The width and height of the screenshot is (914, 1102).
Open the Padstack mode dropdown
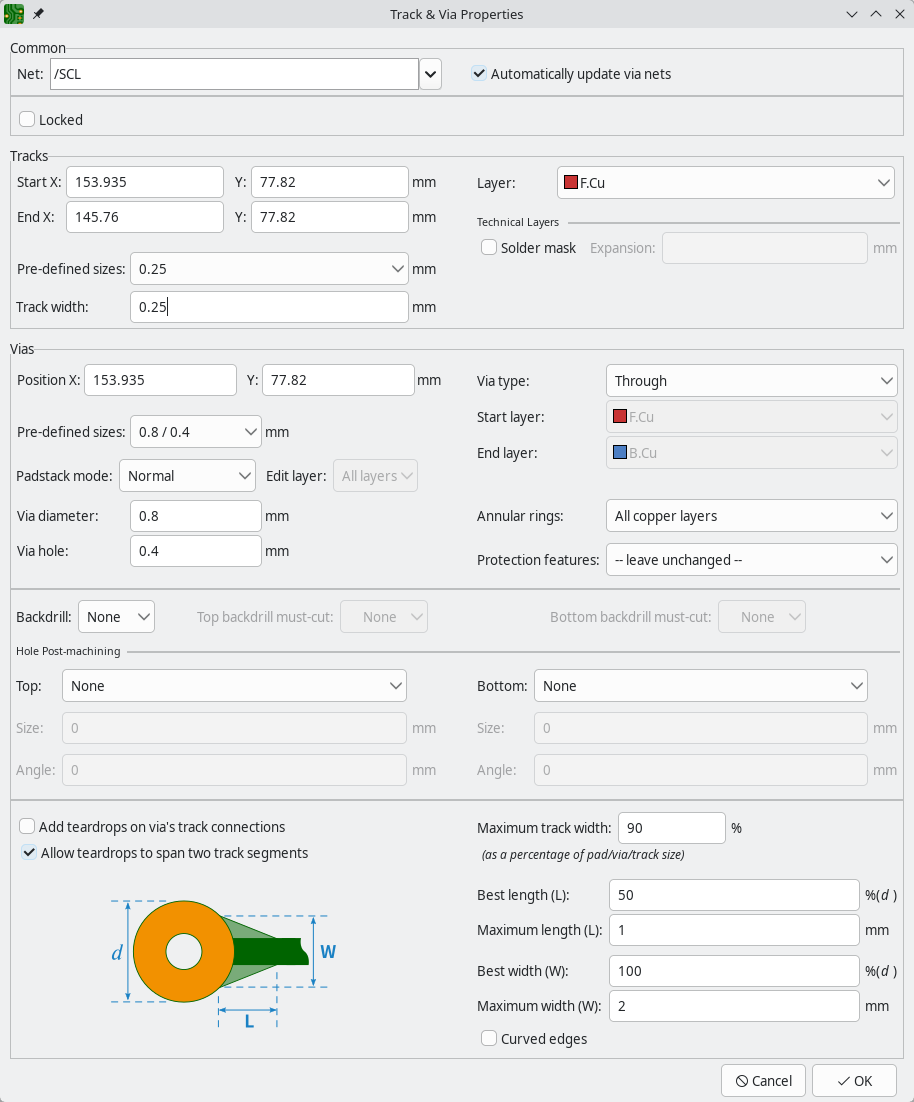[187, 476]
